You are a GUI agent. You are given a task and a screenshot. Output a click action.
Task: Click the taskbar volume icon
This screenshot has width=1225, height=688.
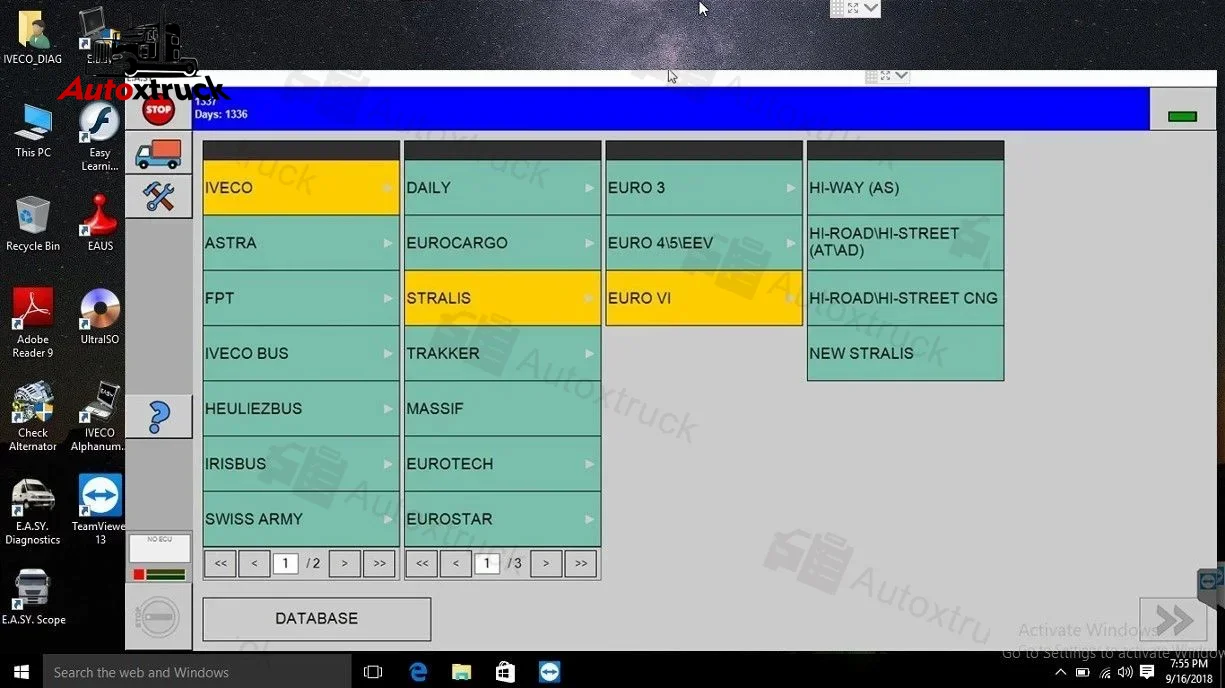[1125, 672]
